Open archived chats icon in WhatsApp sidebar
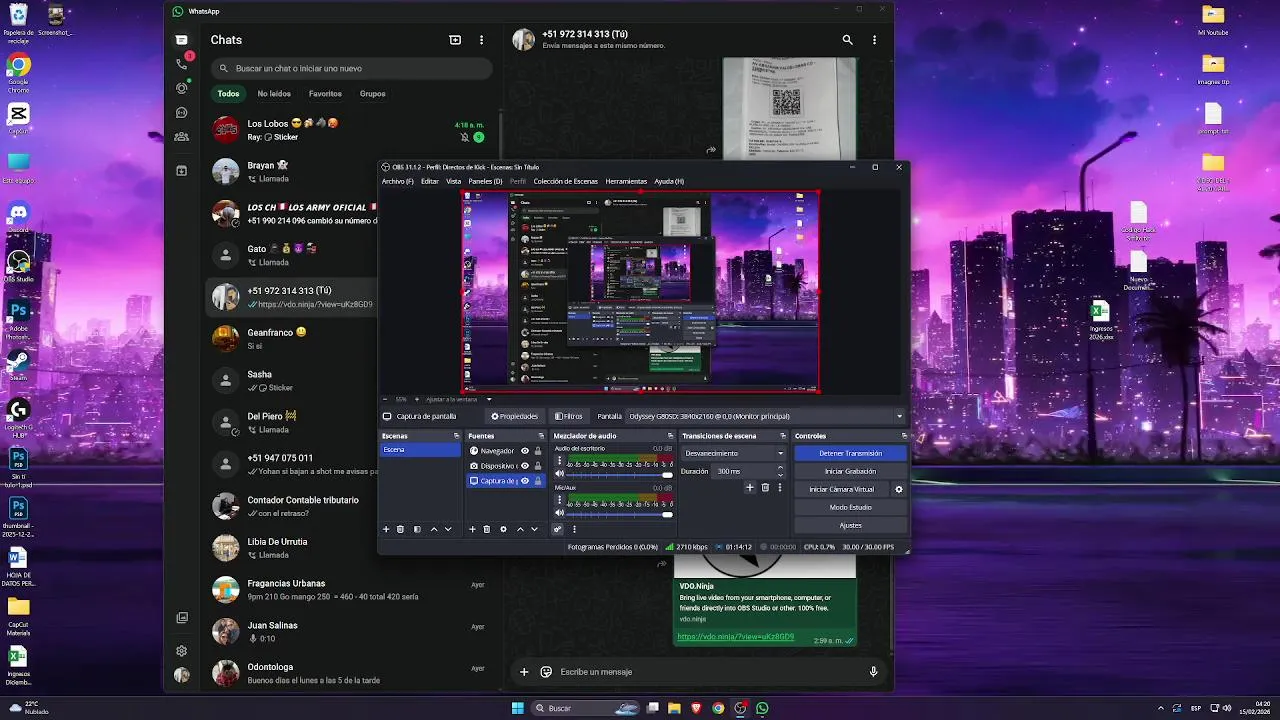The height and width of the screenshot is (720, 1280). 181,171
